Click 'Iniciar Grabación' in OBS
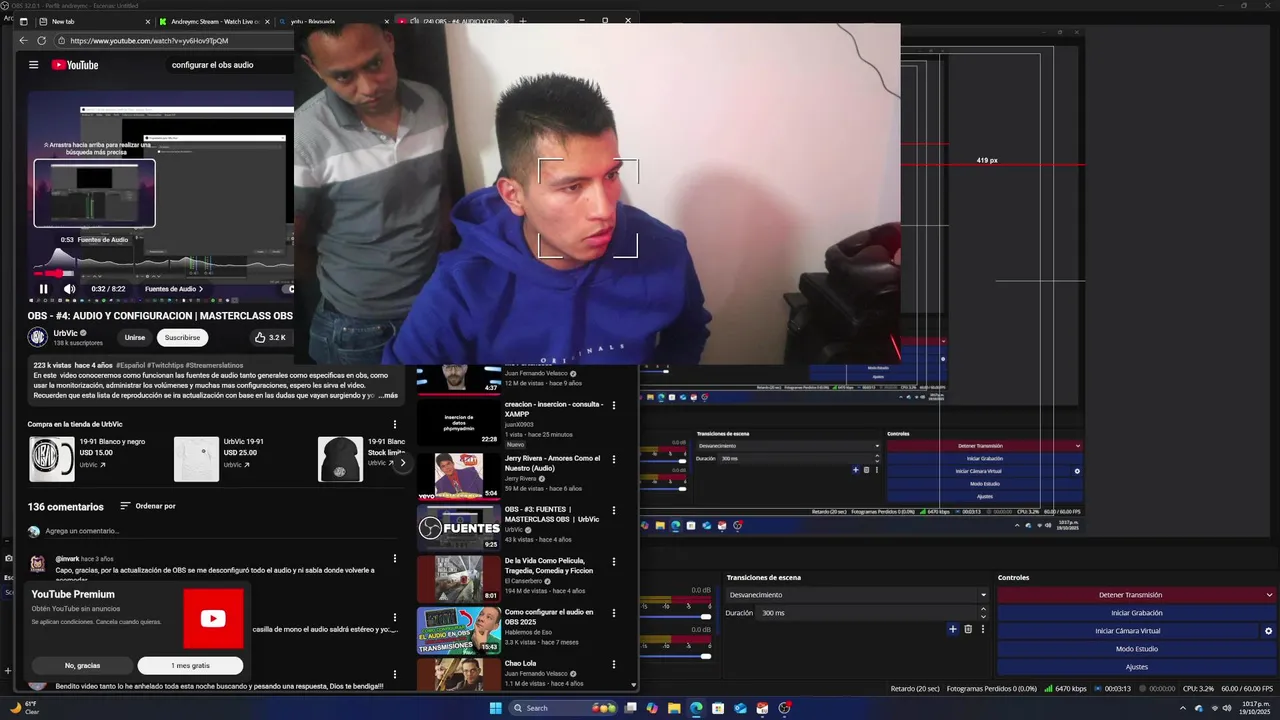1280x720 pixels. (1137, 613)
